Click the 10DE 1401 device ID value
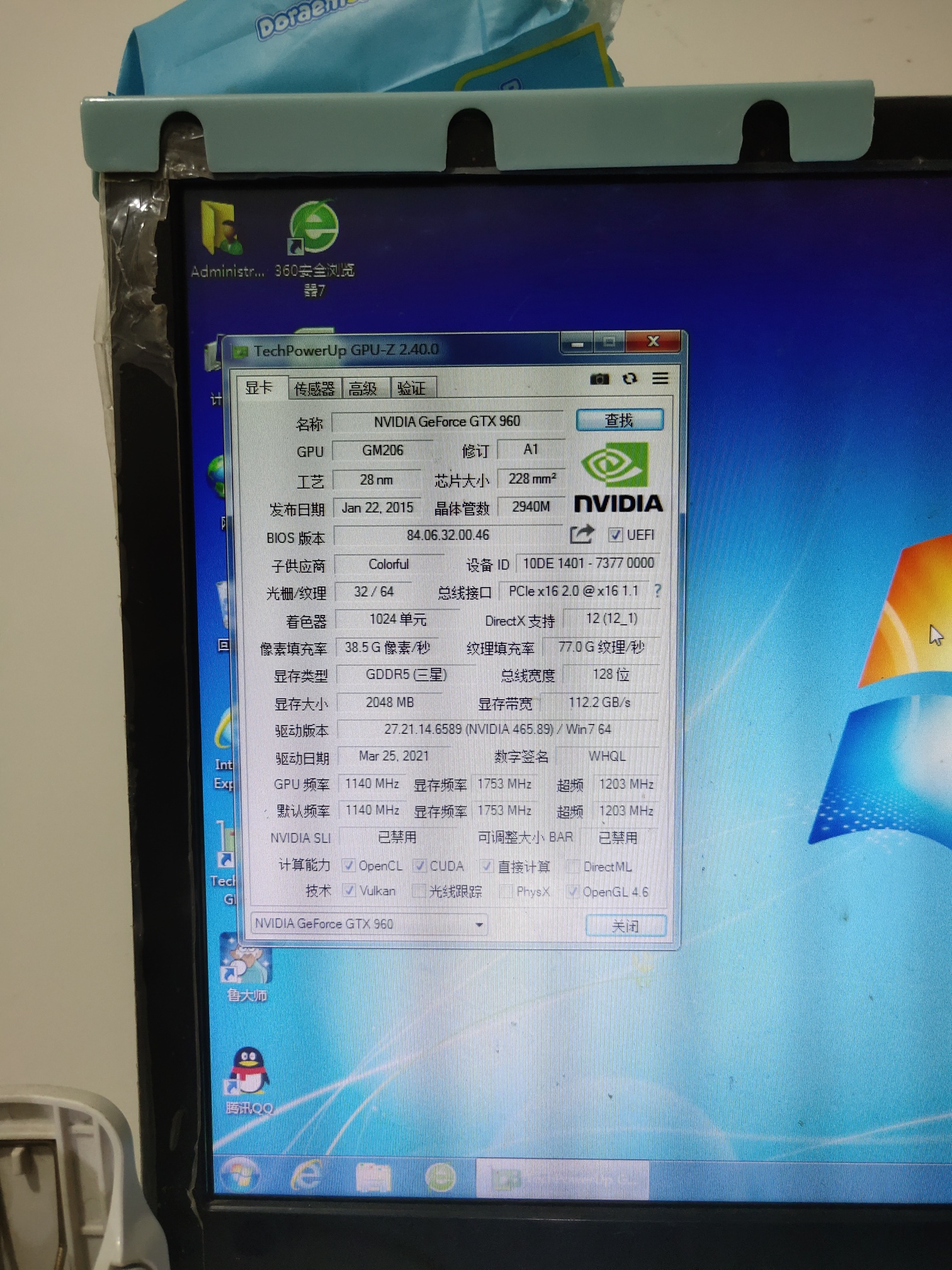This screenshot has width=952, height=1270. pos(588,563)
